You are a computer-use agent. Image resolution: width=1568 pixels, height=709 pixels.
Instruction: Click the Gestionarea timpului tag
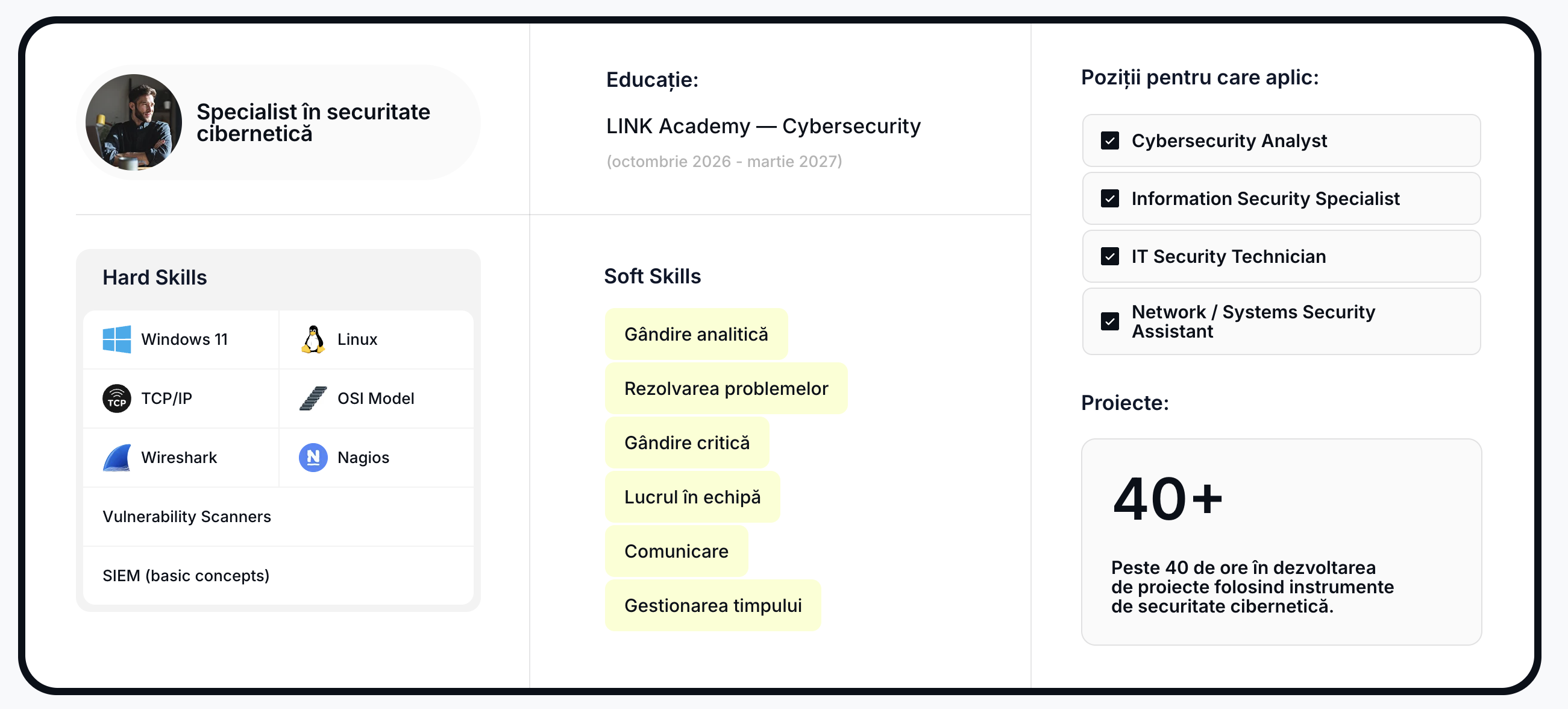(712, 605)
